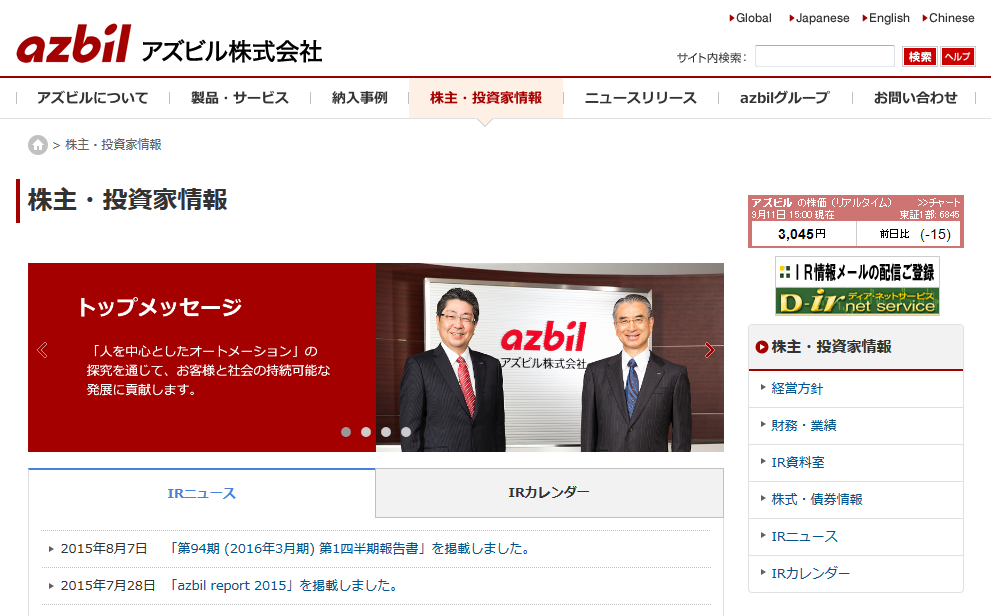The width and height of the screenshot is (991, 616).
Task: Click 株主・投資家情報 breadcrumb text
Action: (113, 145)
